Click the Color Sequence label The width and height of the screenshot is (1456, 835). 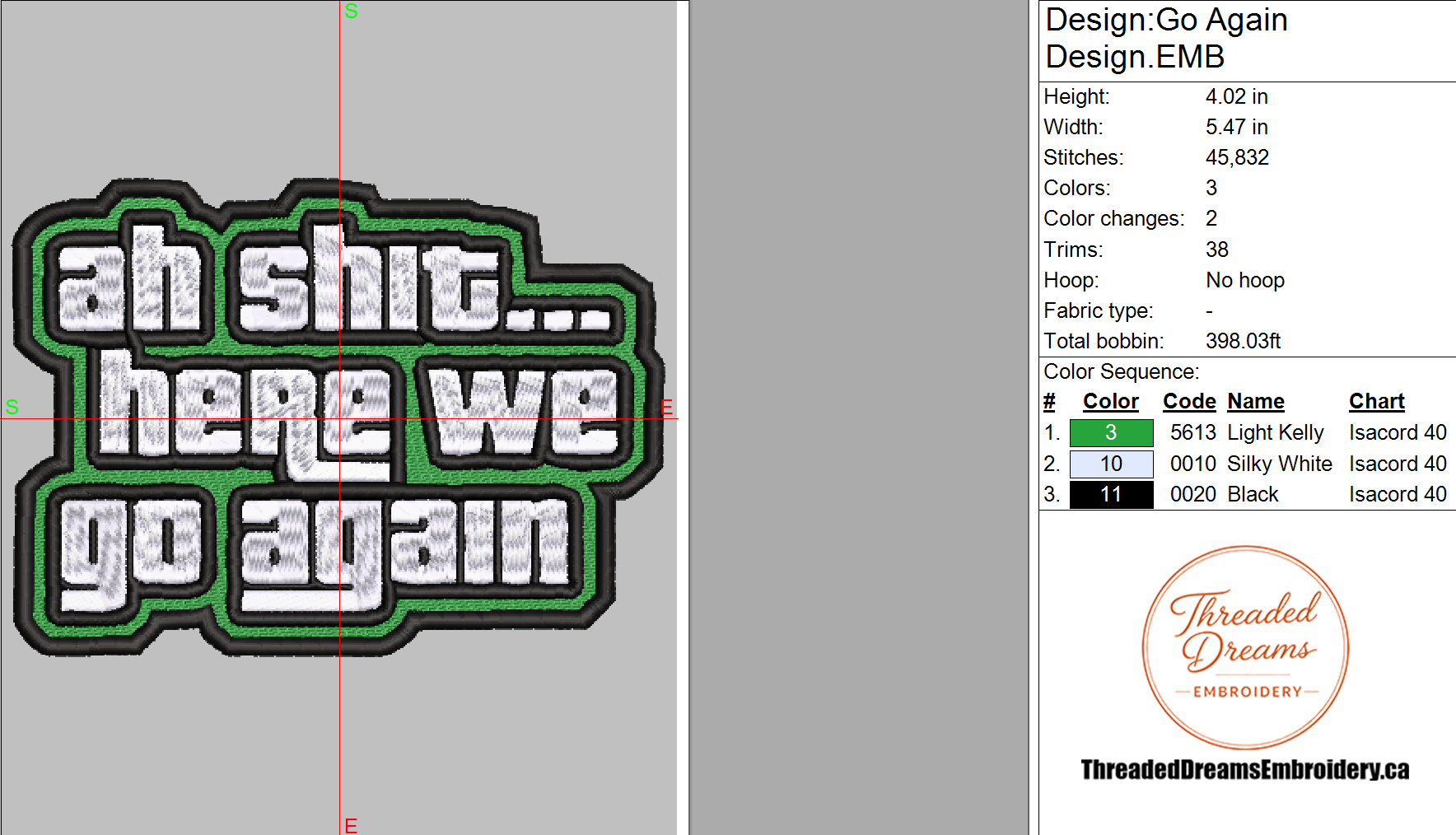point(1121,371)
